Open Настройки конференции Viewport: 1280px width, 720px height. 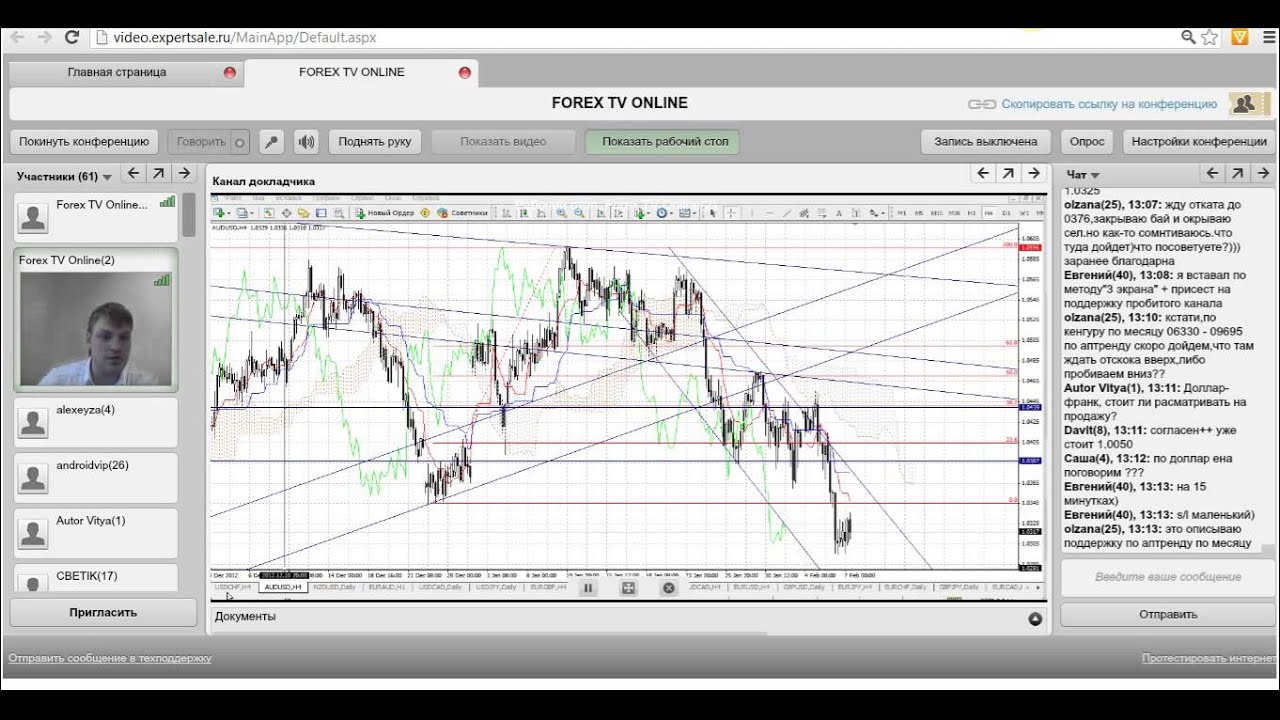point(1199,142)
